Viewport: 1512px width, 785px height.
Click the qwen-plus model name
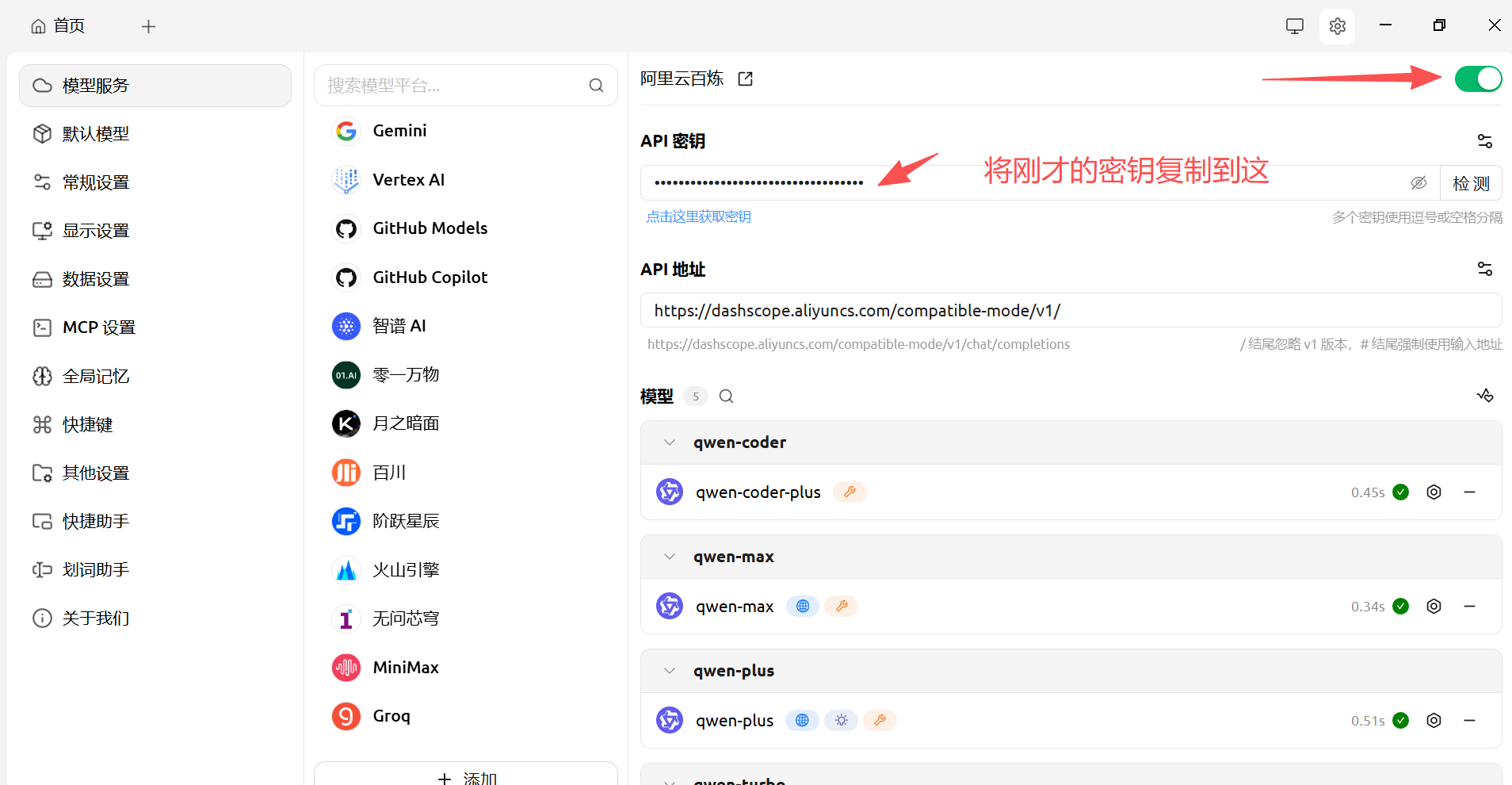tap(735, 721)
